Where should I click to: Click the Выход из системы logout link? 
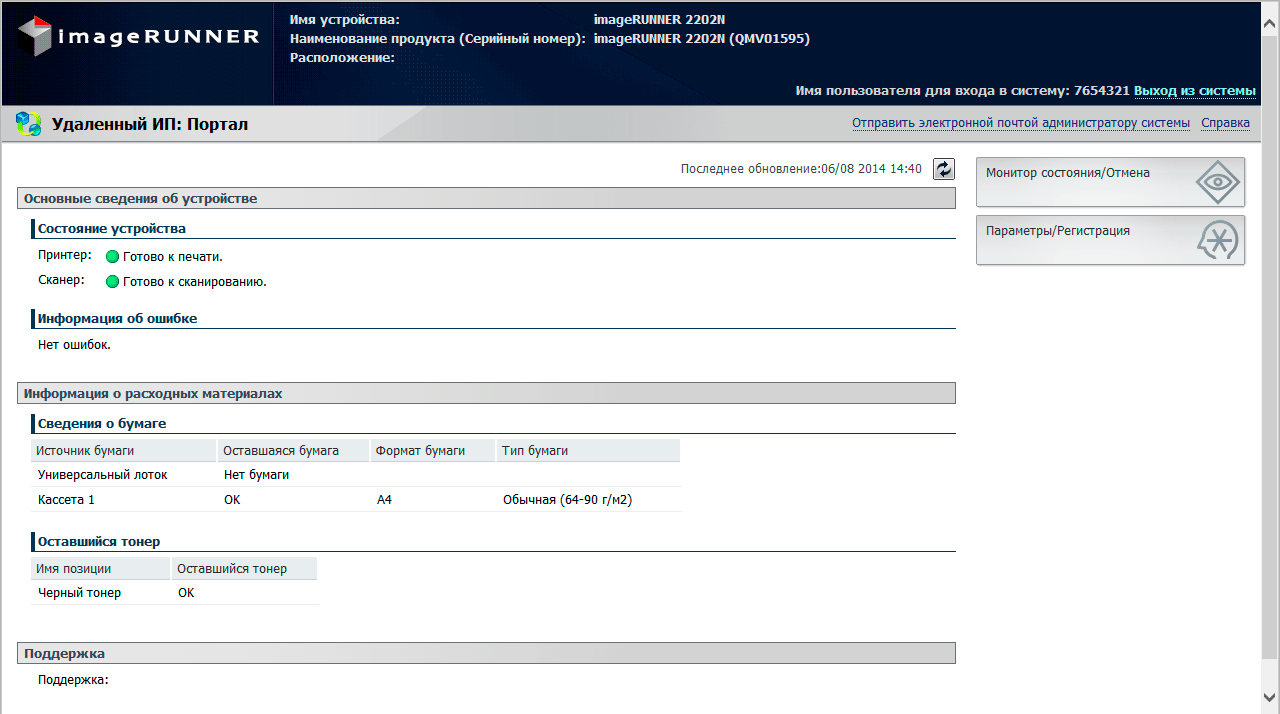(x=1195, y=91)
